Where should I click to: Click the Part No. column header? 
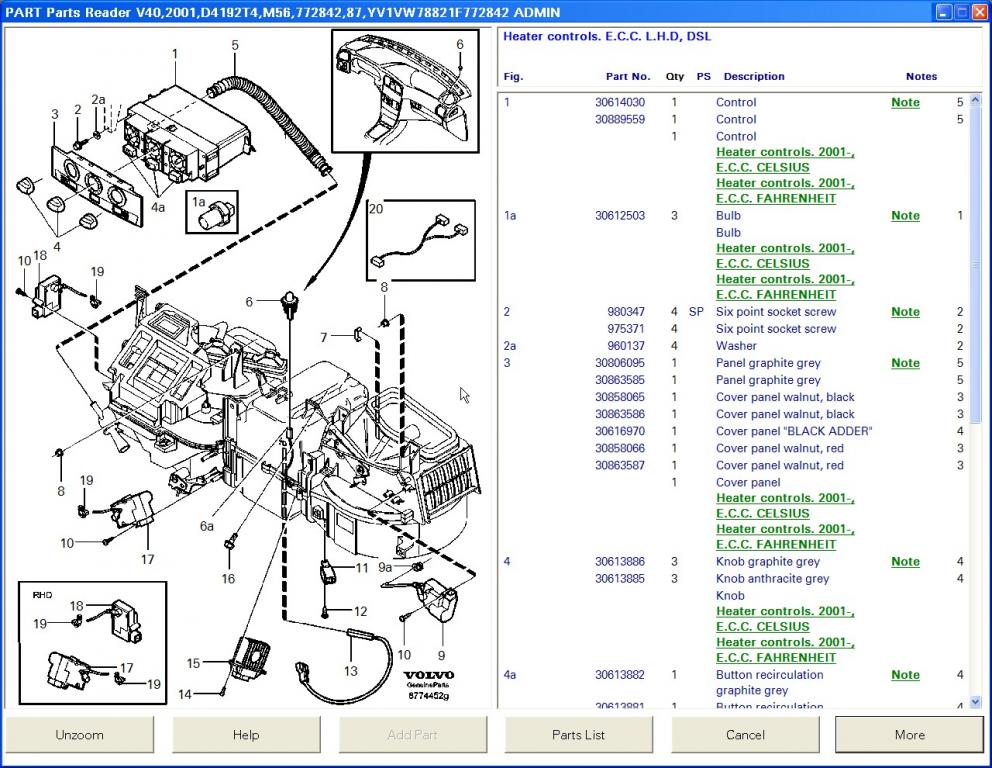[x=628, y=77]
